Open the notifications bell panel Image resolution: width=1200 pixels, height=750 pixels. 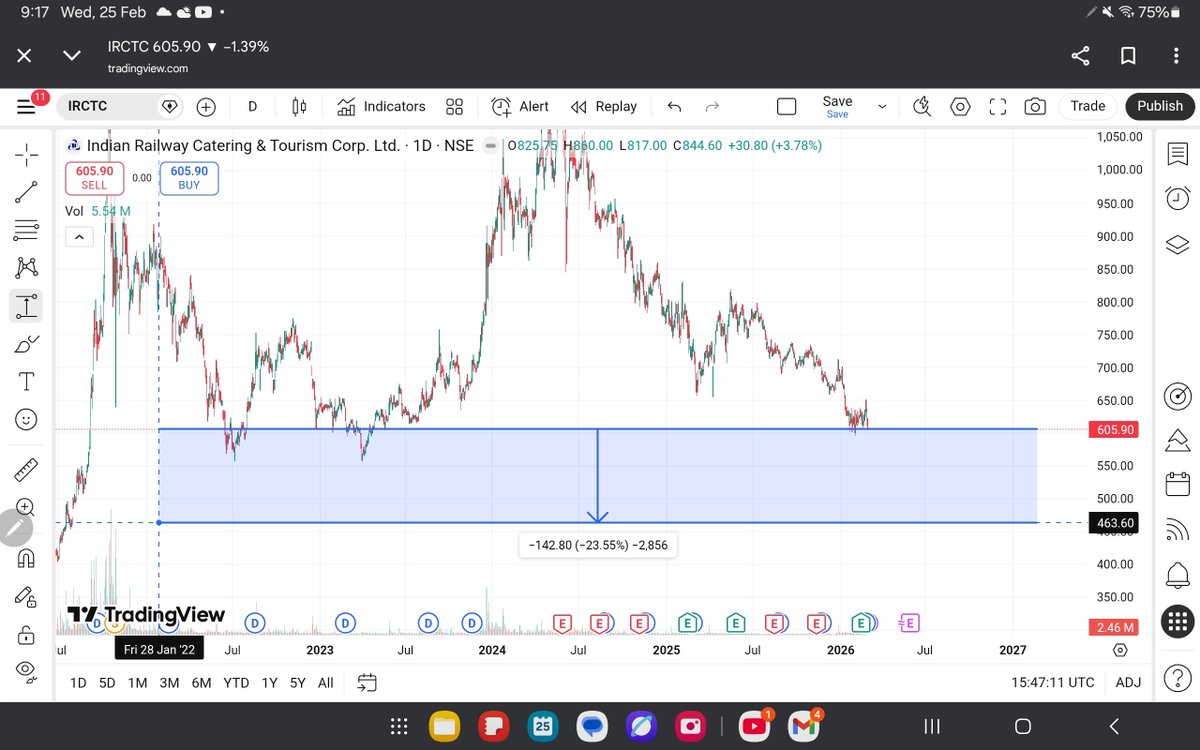1177,575
